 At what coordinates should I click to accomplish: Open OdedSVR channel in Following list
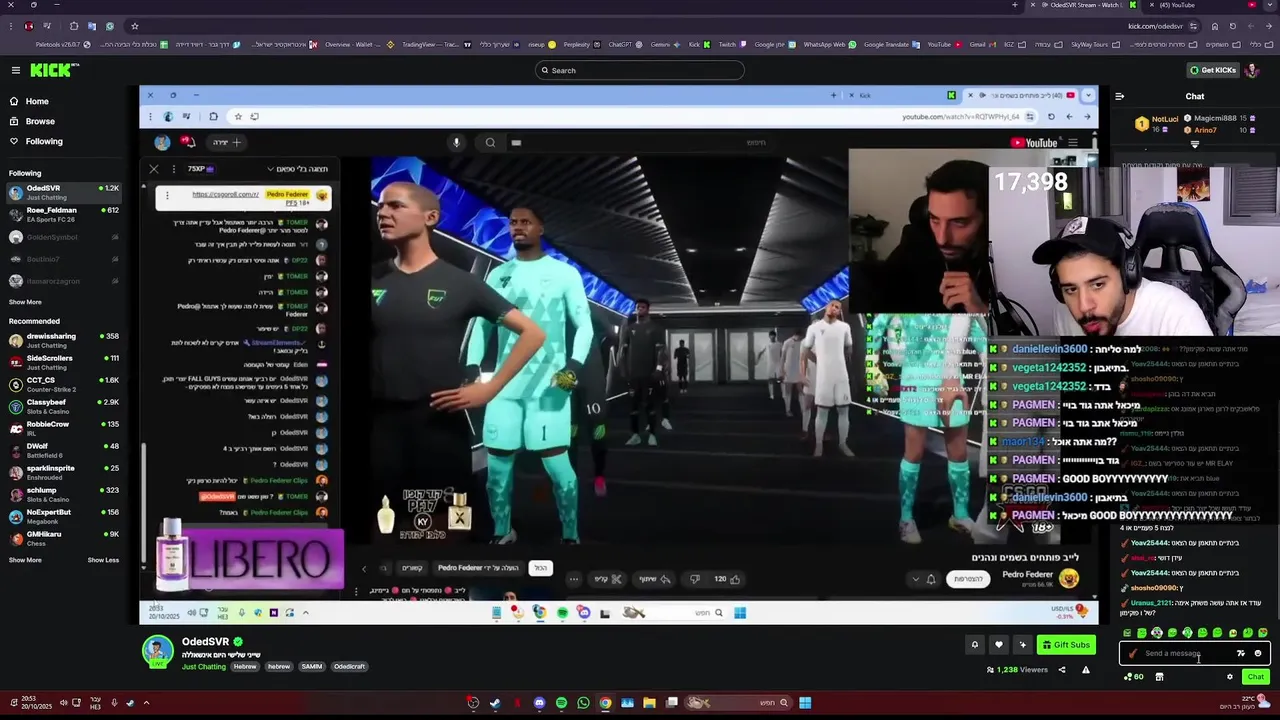point(64,192)
